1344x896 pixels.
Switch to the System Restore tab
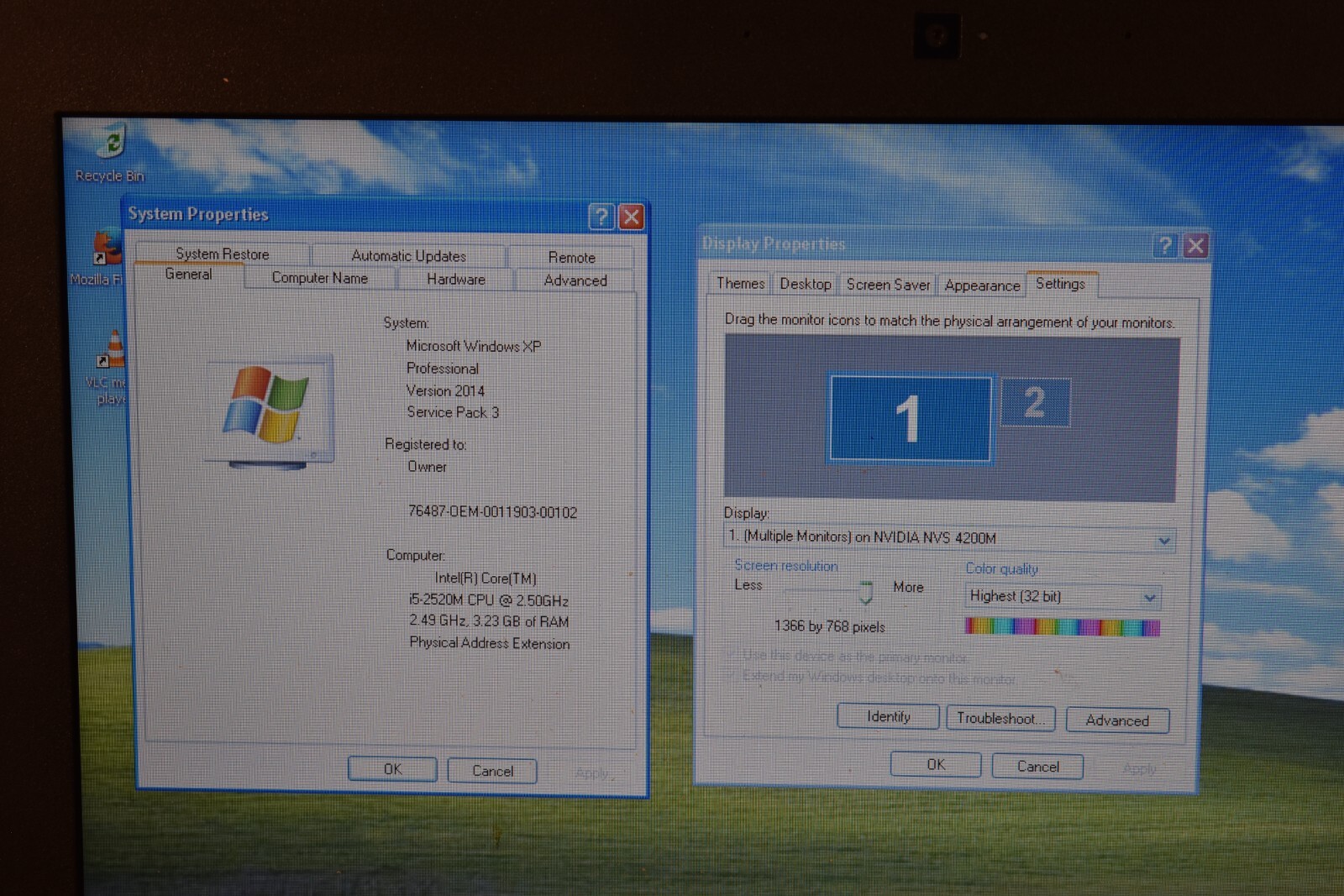(x=222, y=254)
